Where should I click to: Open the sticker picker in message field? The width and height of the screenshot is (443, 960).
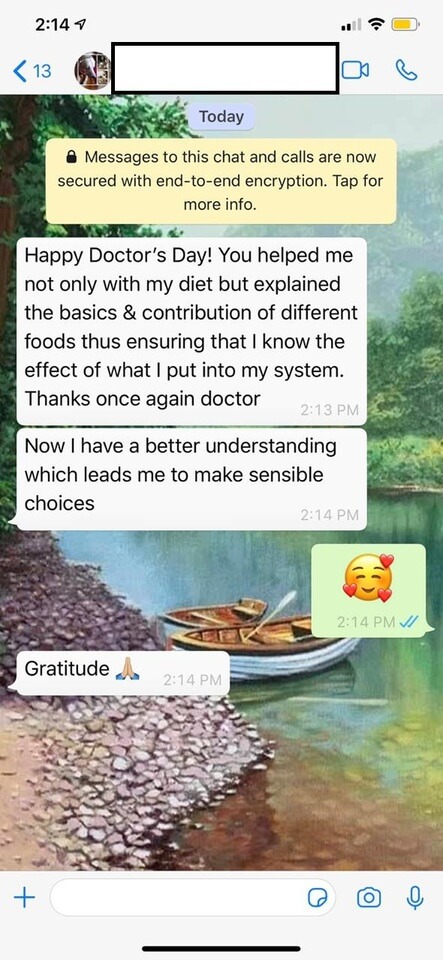pyautogui.click(x=318, y=898)
